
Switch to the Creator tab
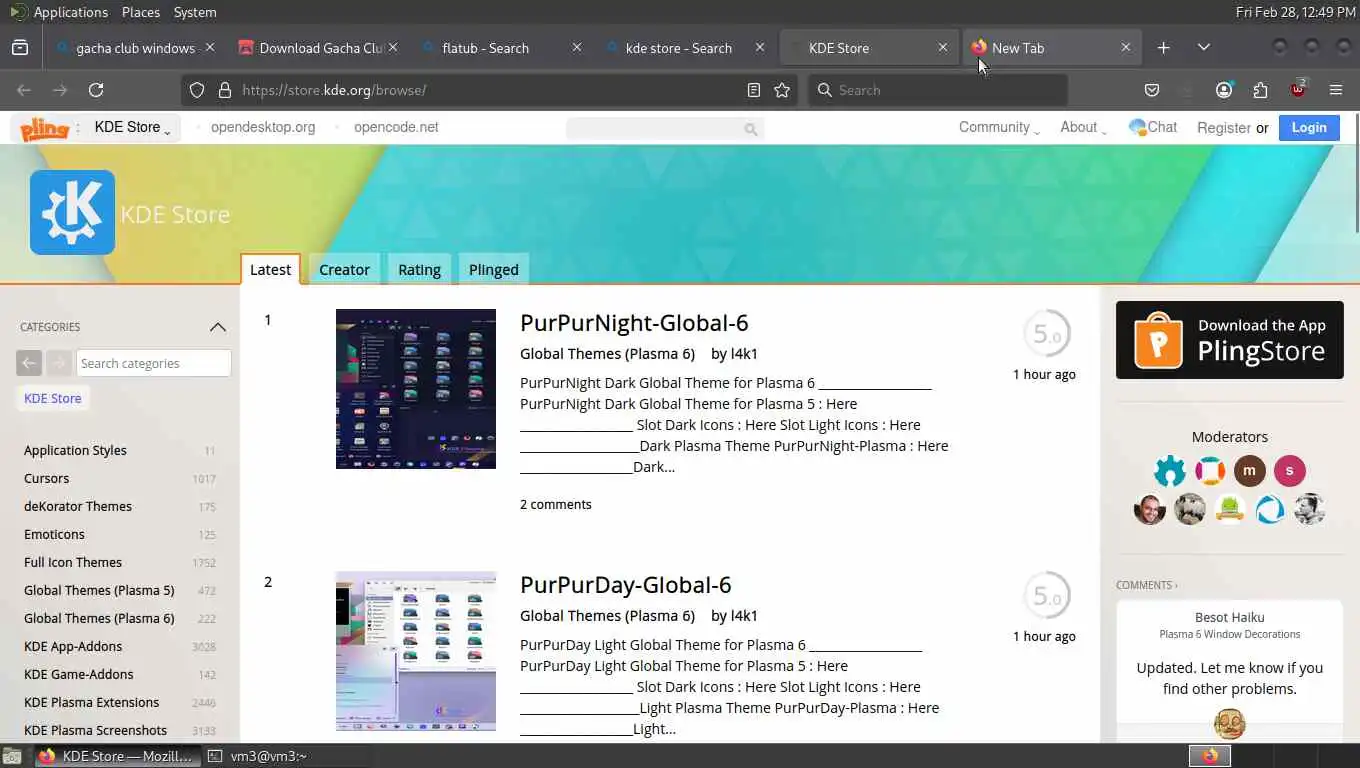(x=344, y=269)
